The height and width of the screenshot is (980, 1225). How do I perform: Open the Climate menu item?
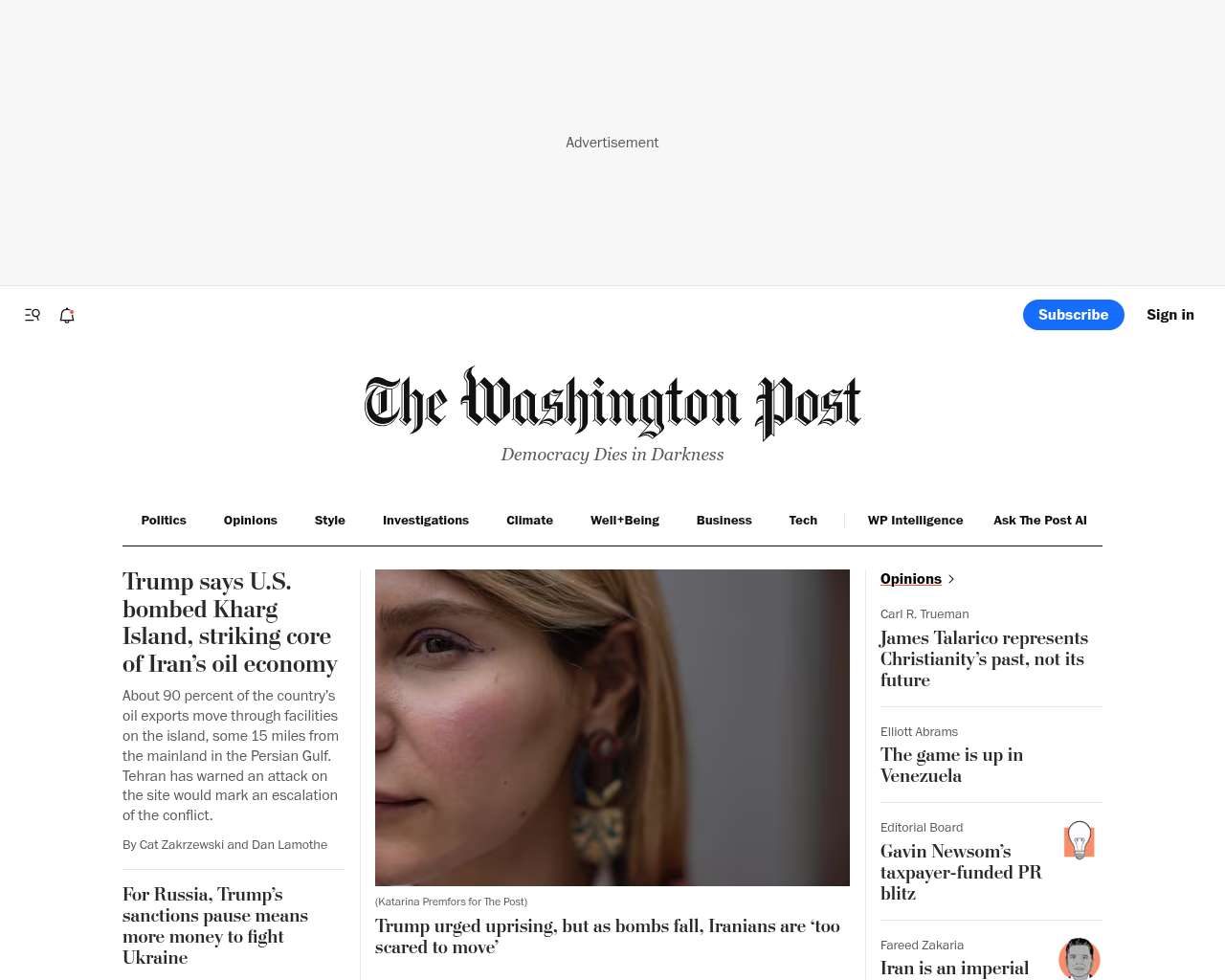tap(529, 521)
